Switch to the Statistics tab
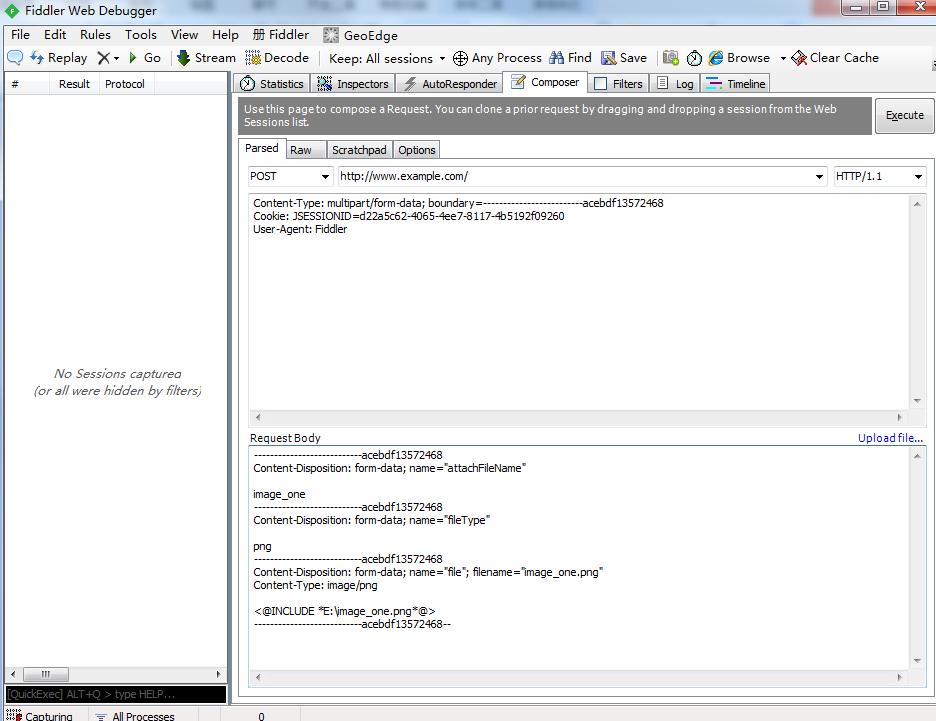This screenshot has width=936, height=721. point(272,84)
